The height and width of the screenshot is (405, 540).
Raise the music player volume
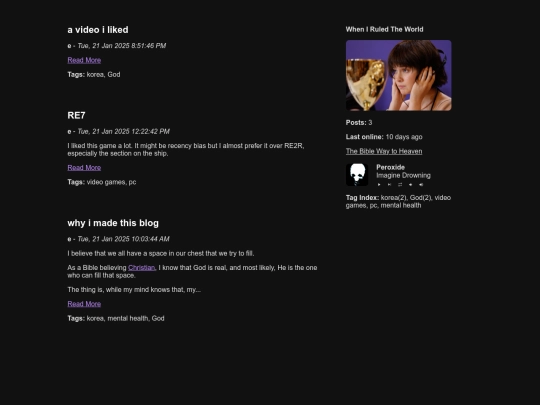[421, 185]
